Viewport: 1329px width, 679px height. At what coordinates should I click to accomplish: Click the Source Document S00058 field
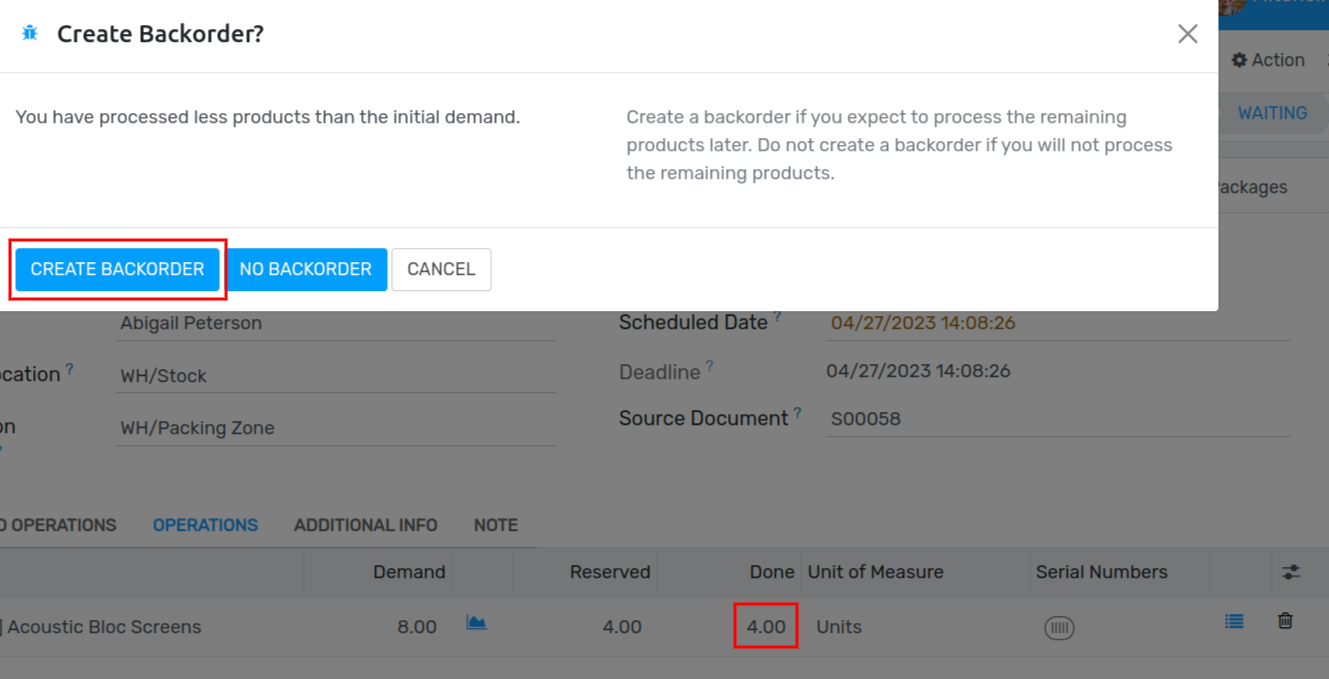click(1058, 419)
